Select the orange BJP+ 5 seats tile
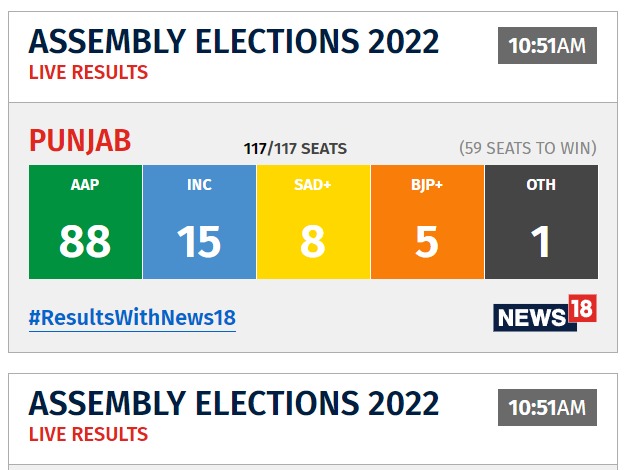 tap(427, 222)
